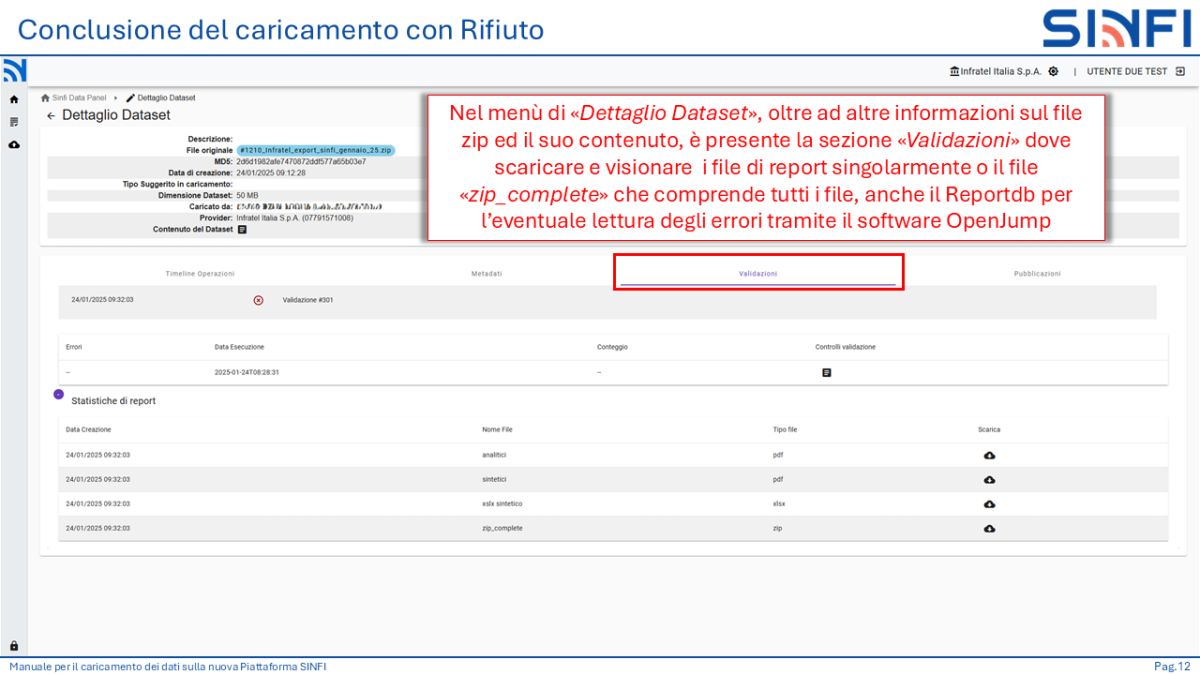Select the dataset list icon in the sidebar
The height and width of the screenshot is (675, 1200).
click(14, 123)
